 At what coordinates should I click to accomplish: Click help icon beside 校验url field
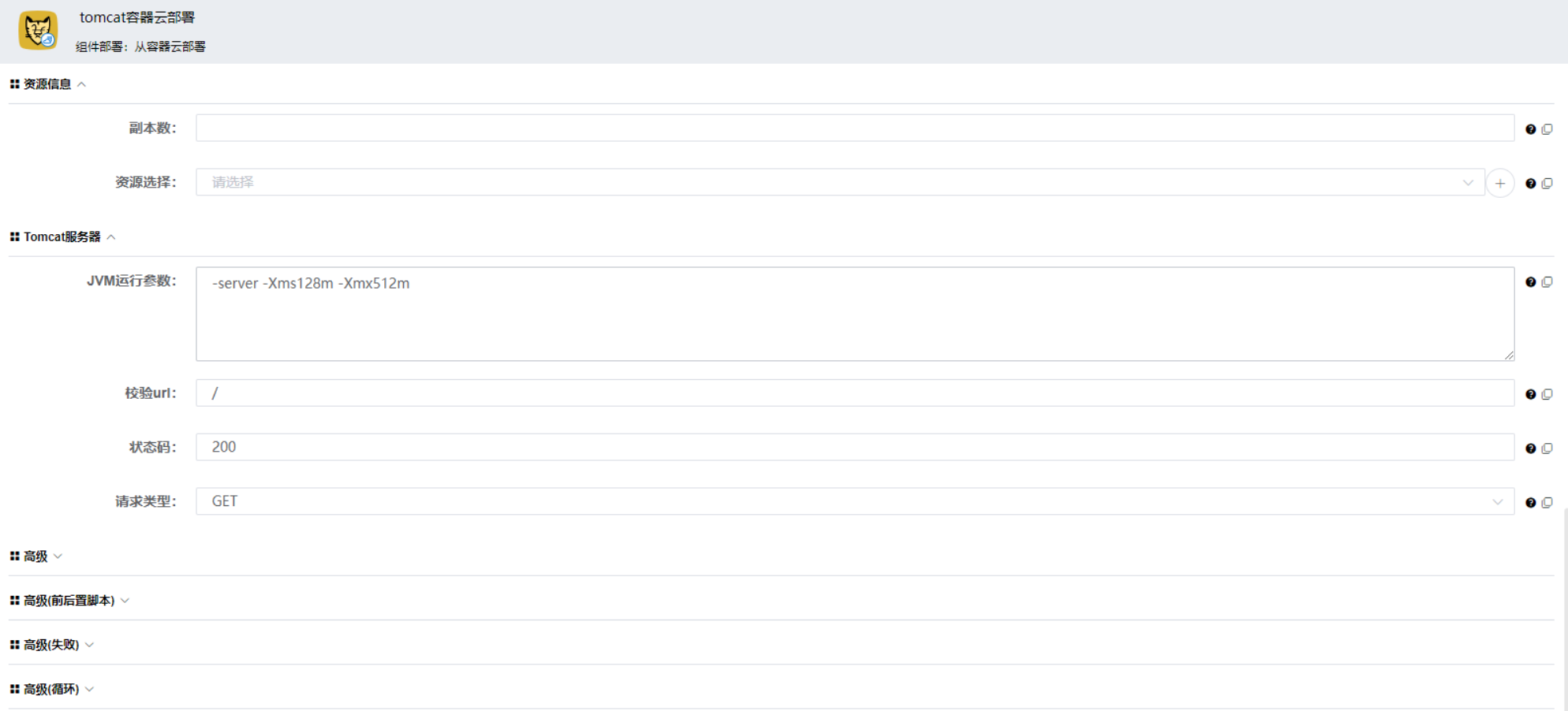point(1530,394)
